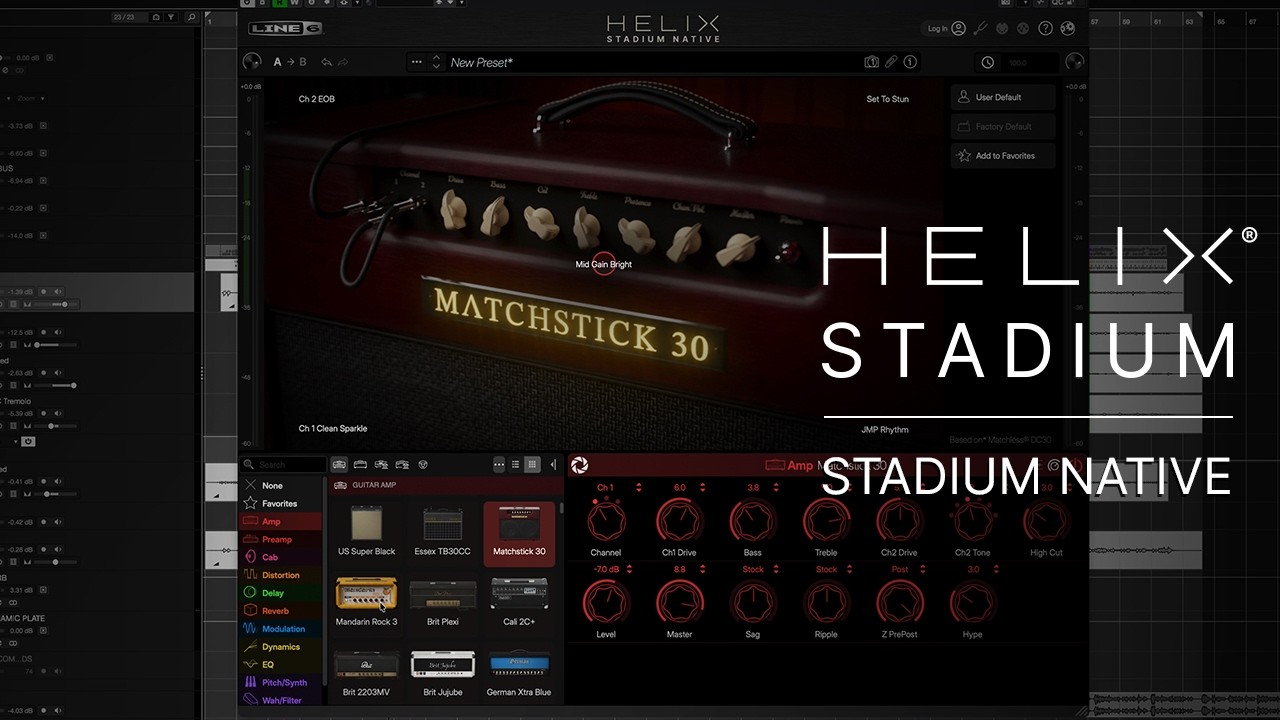Open the three-dot preset menu

tap(417, 62)
